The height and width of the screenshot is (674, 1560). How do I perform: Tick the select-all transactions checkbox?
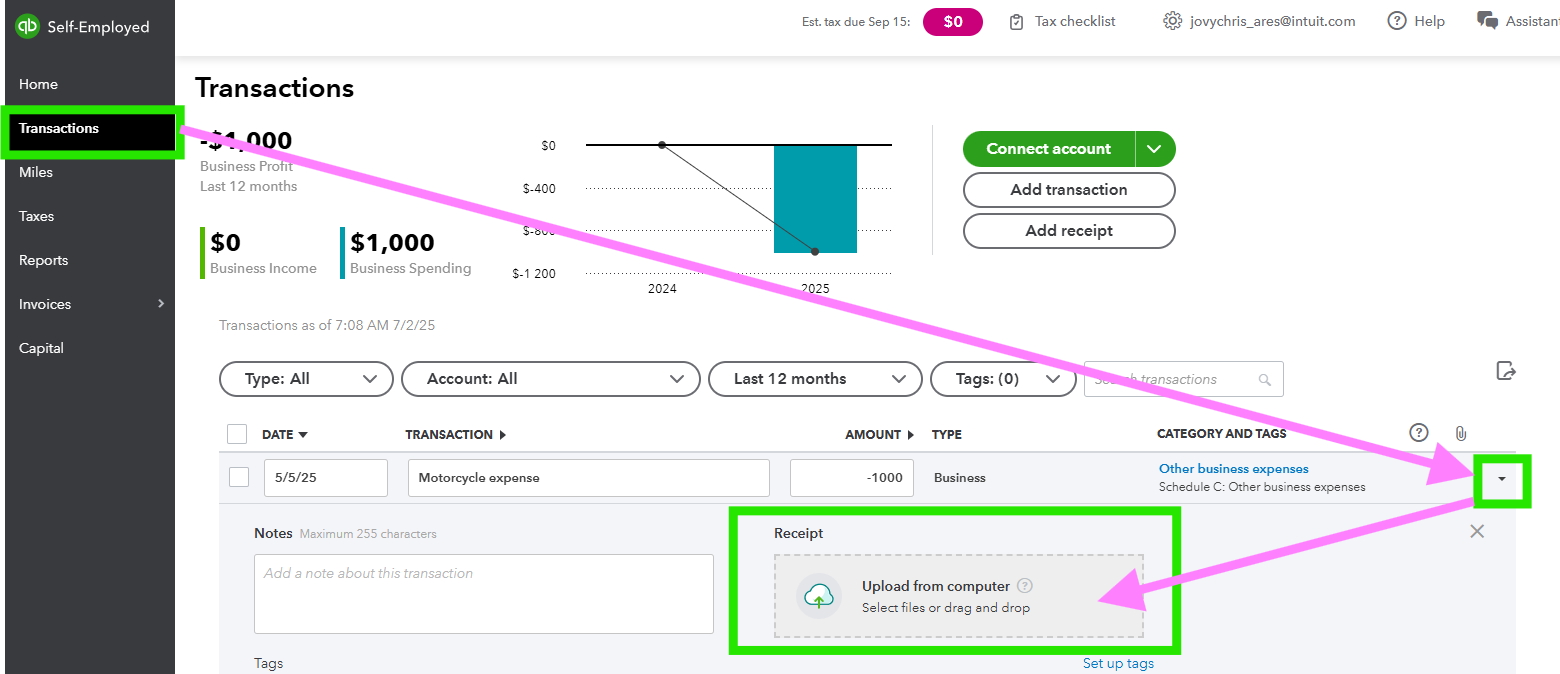click(x=237, y=434)
